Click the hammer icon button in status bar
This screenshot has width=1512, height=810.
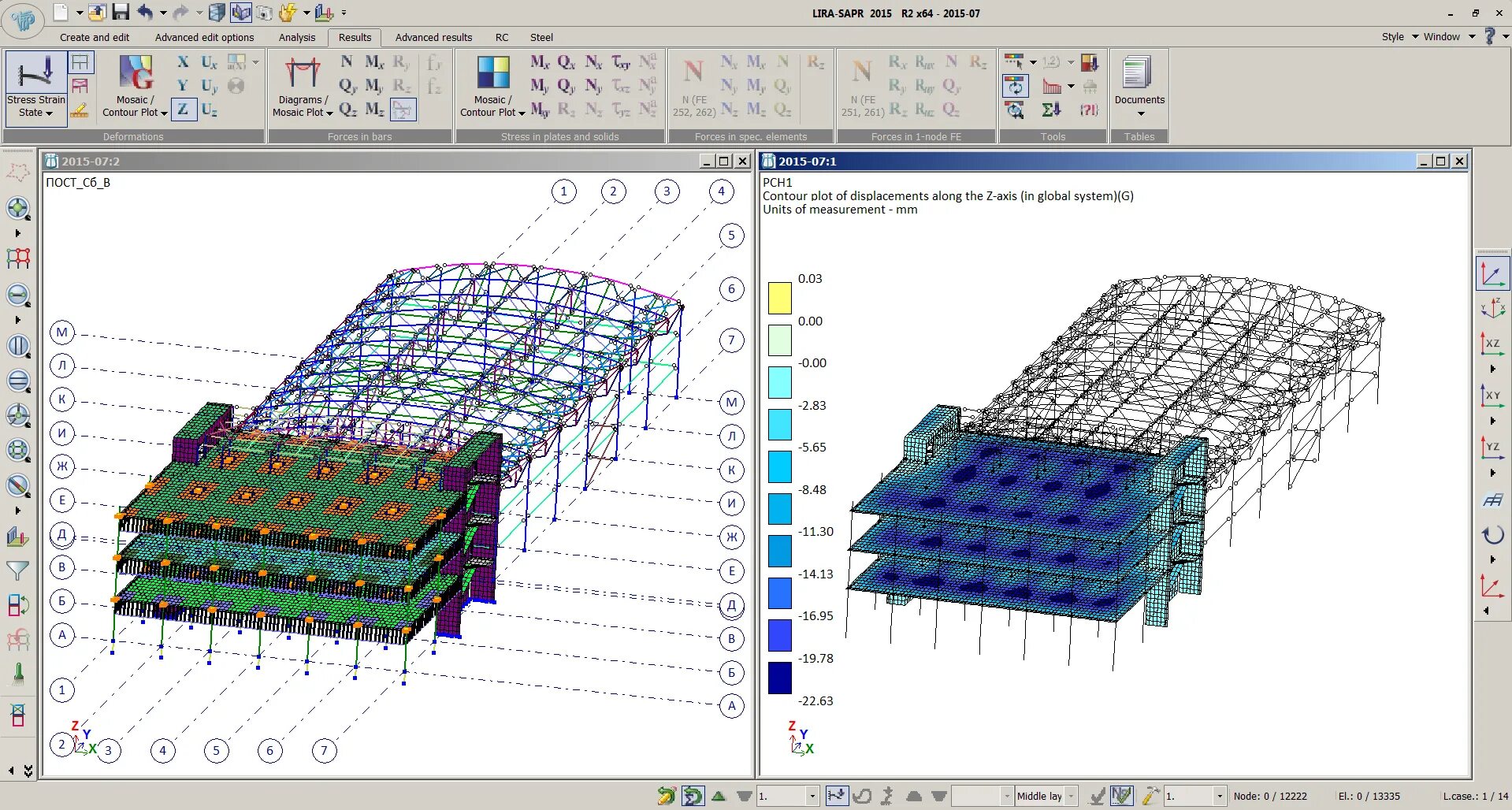[x=1150, y=796]
